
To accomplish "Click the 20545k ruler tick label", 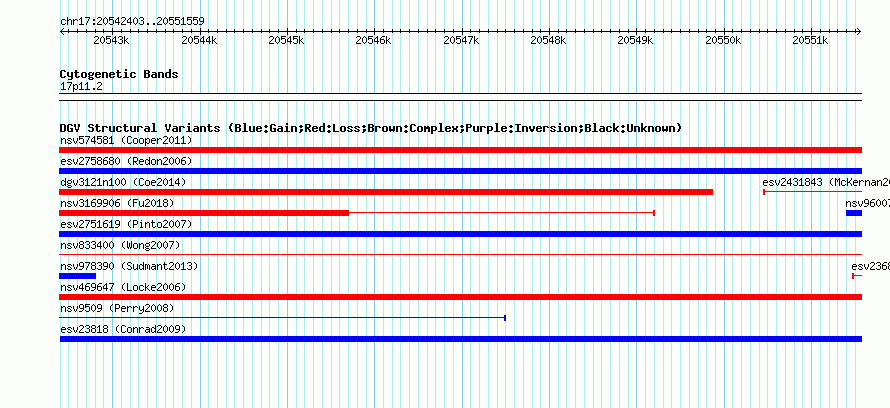I will (x=287, y=41).
